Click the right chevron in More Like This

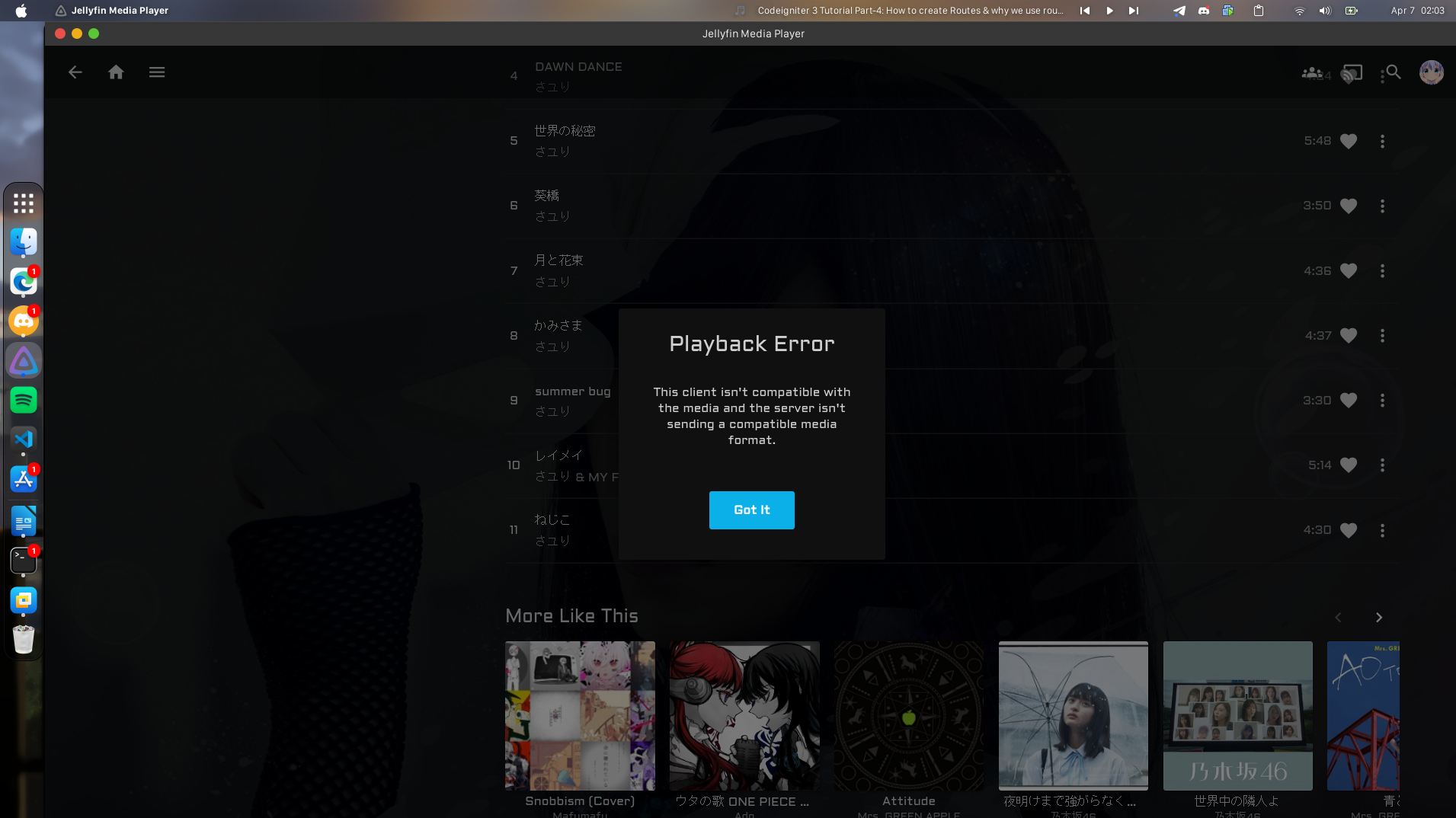[x=1379, y=618]
